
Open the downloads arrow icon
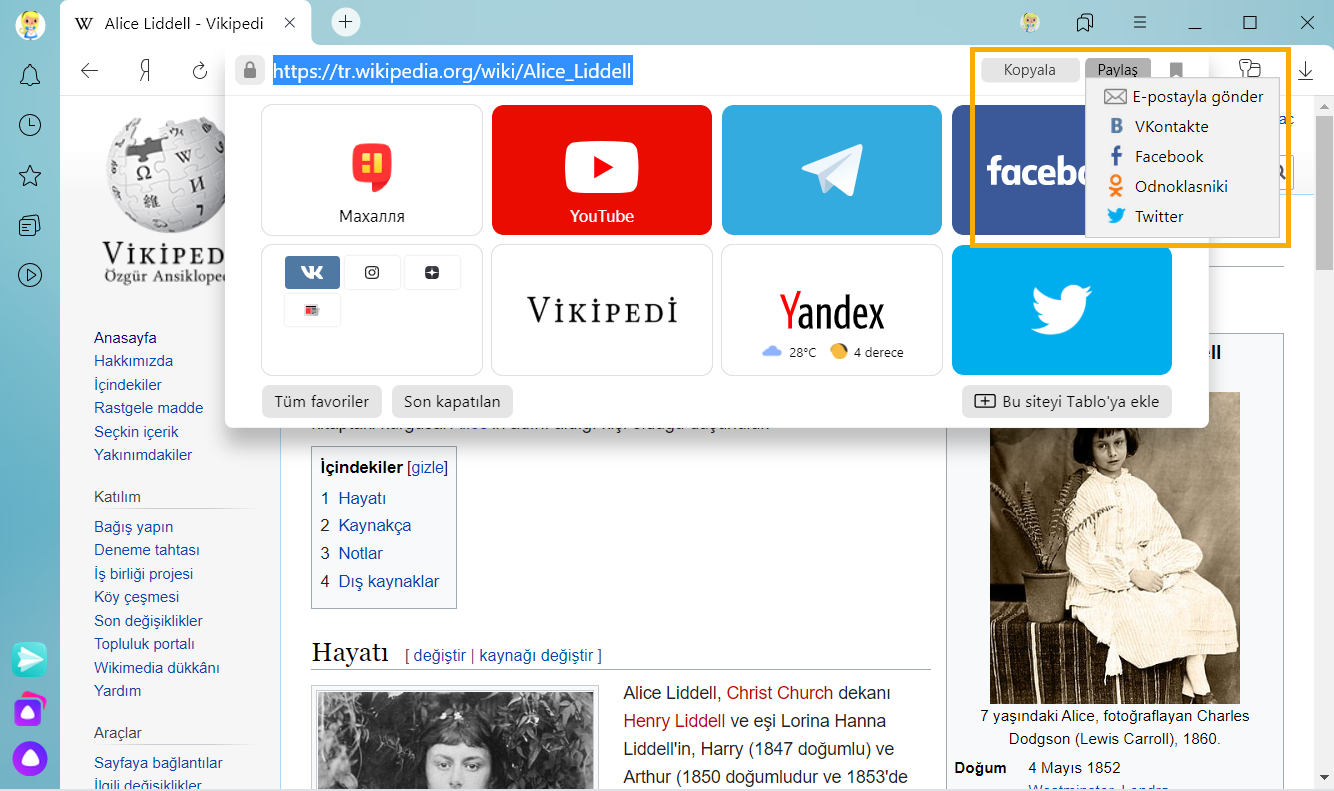[x=1306, y=70]
